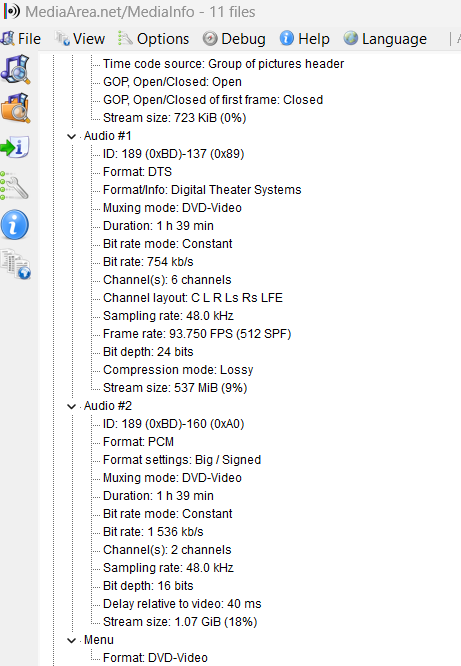Click the Export green arrow icon
This screenshot has width=461, height=666.
point(15,147)
